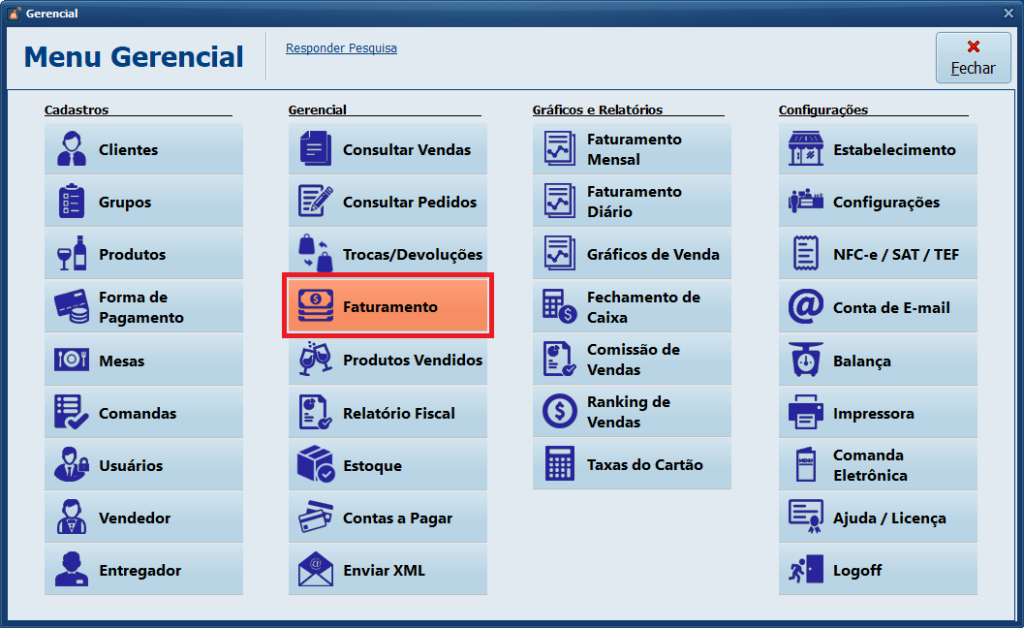Open the Estoque box icon
This screenshot has width=1024, height=628.
click(316, 465)
